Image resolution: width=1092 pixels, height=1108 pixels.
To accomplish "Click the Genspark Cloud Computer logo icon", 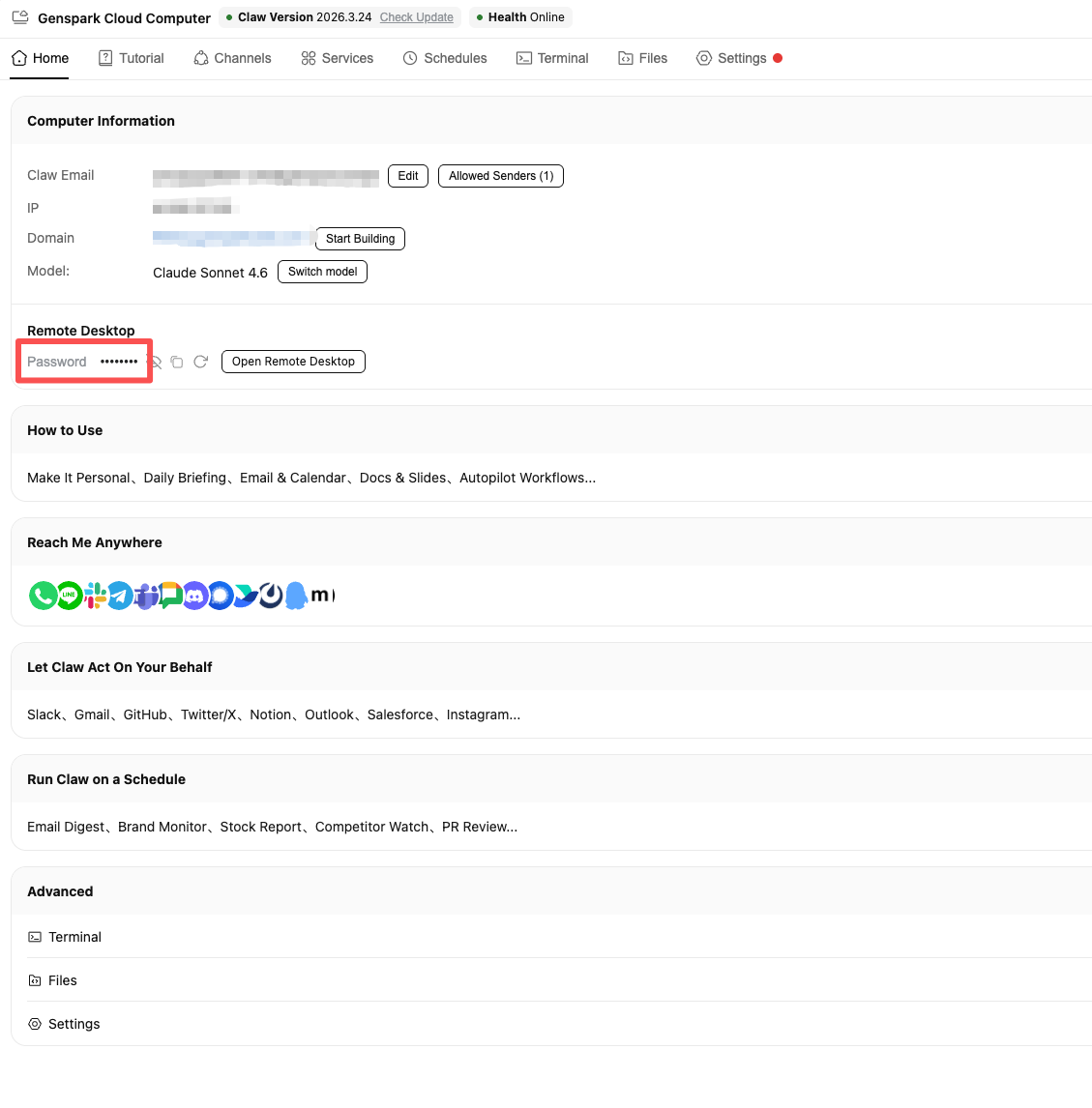I will click(20, 17).
